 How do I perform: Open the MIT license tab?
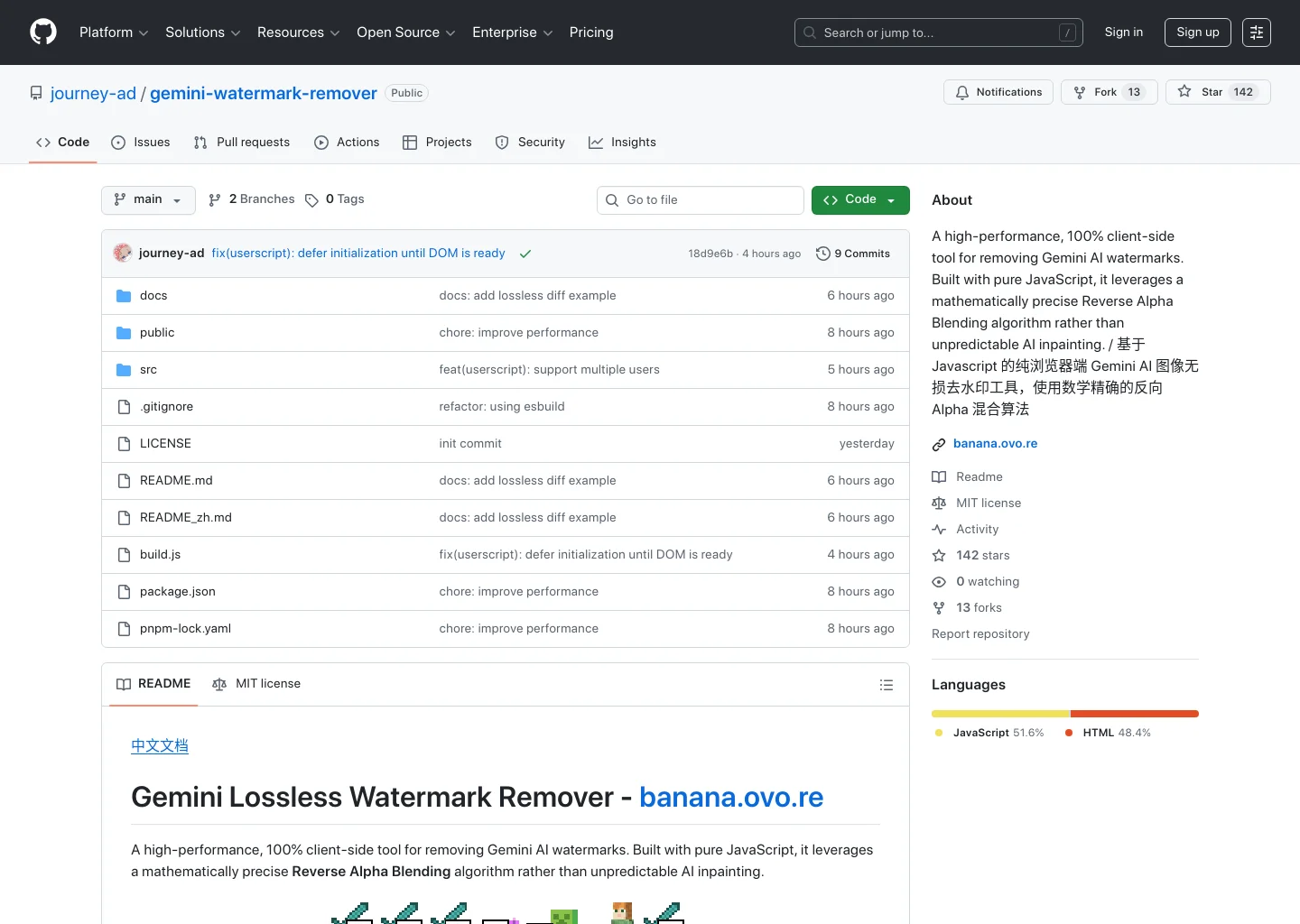point(256,684)
